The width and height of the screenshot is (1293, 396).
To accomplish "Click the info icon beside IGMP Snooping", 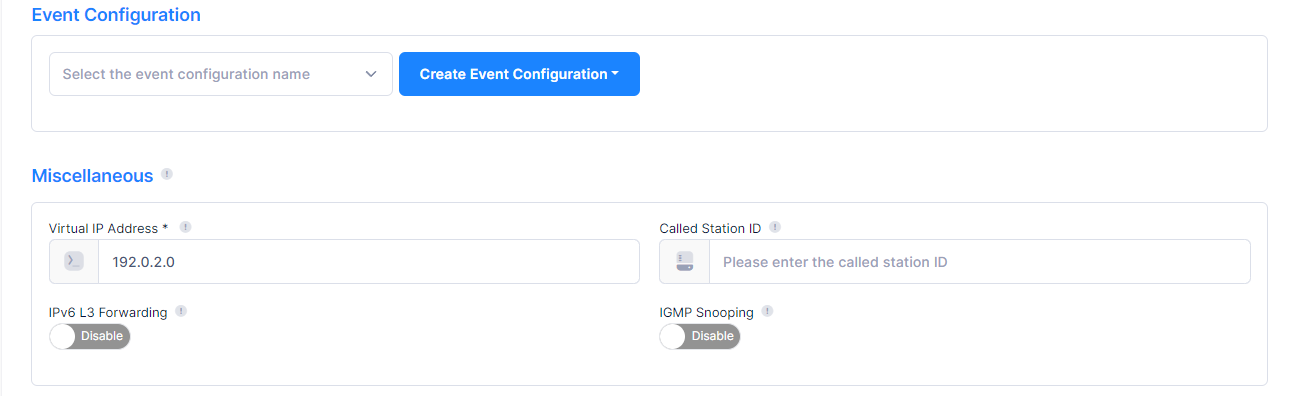I will [x=767, y=311].
